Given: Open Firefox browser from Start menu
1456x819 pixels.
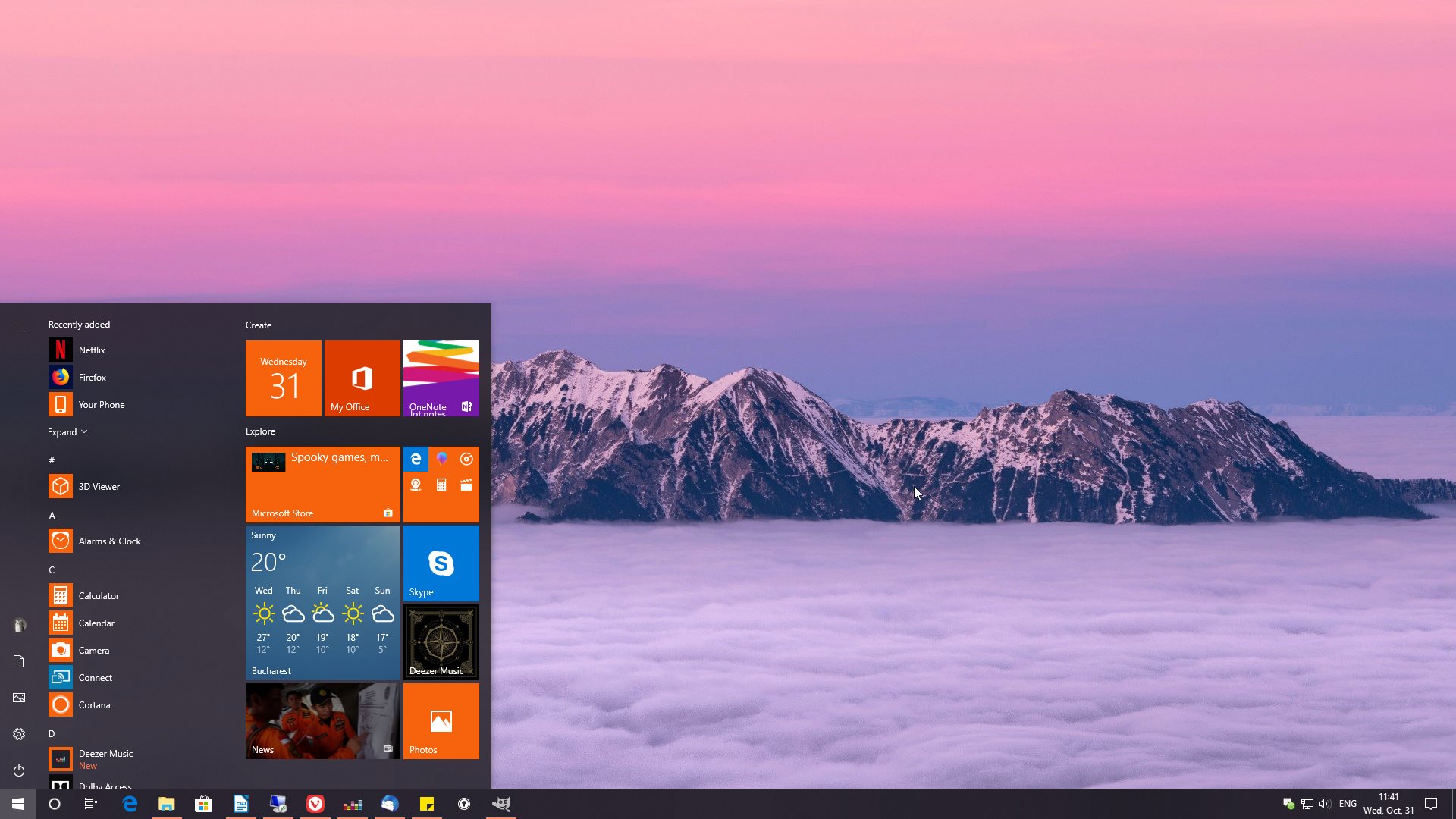Looking at the screenshot, I should (x=91, y=377).
